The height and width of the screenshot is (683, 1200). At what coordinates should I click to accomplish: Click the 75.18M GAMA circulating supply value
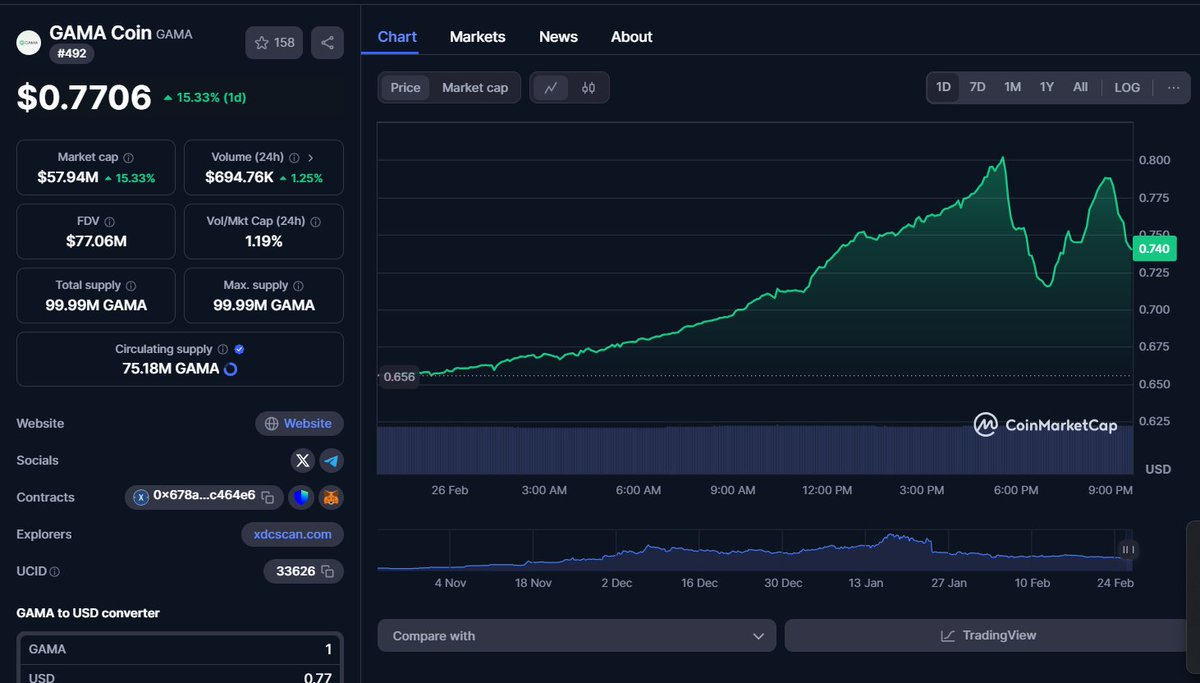click(171, 369)
